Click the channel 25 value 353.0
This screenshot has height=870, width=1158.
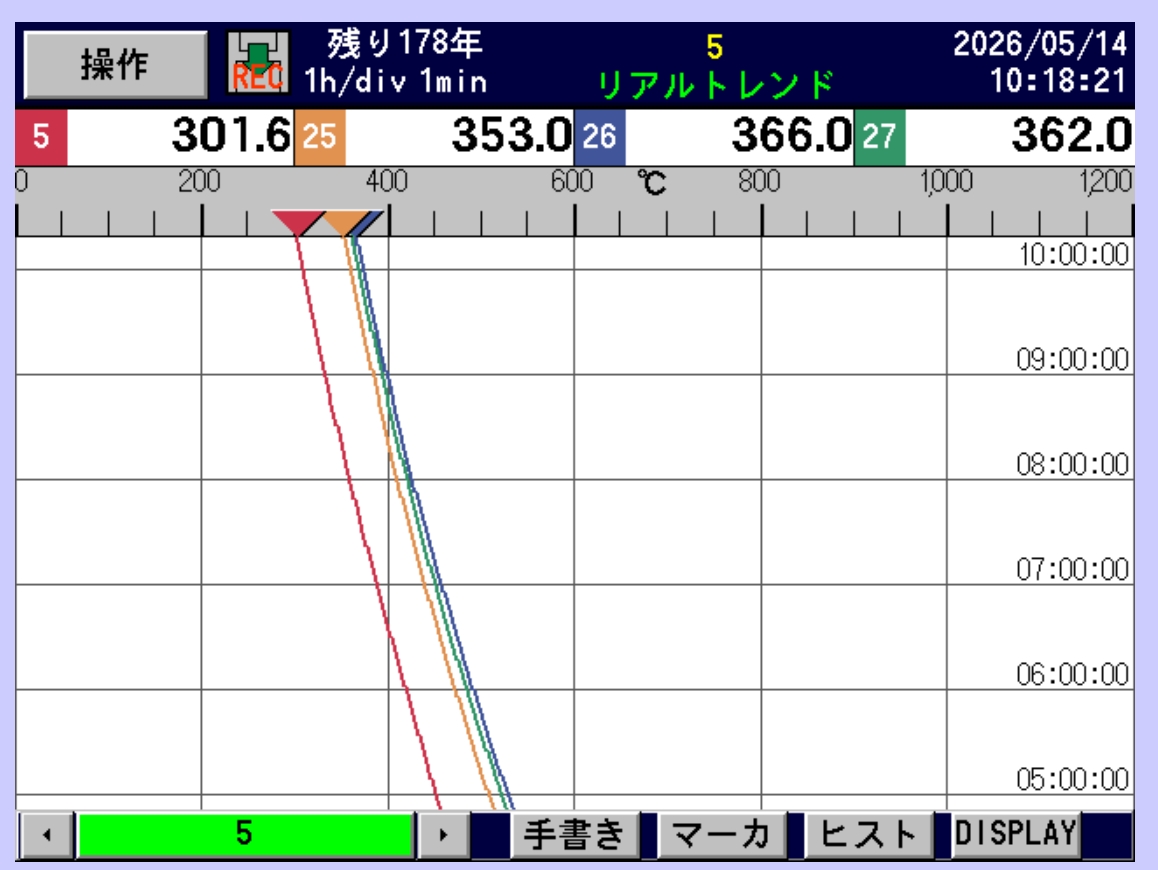[512, 136]
